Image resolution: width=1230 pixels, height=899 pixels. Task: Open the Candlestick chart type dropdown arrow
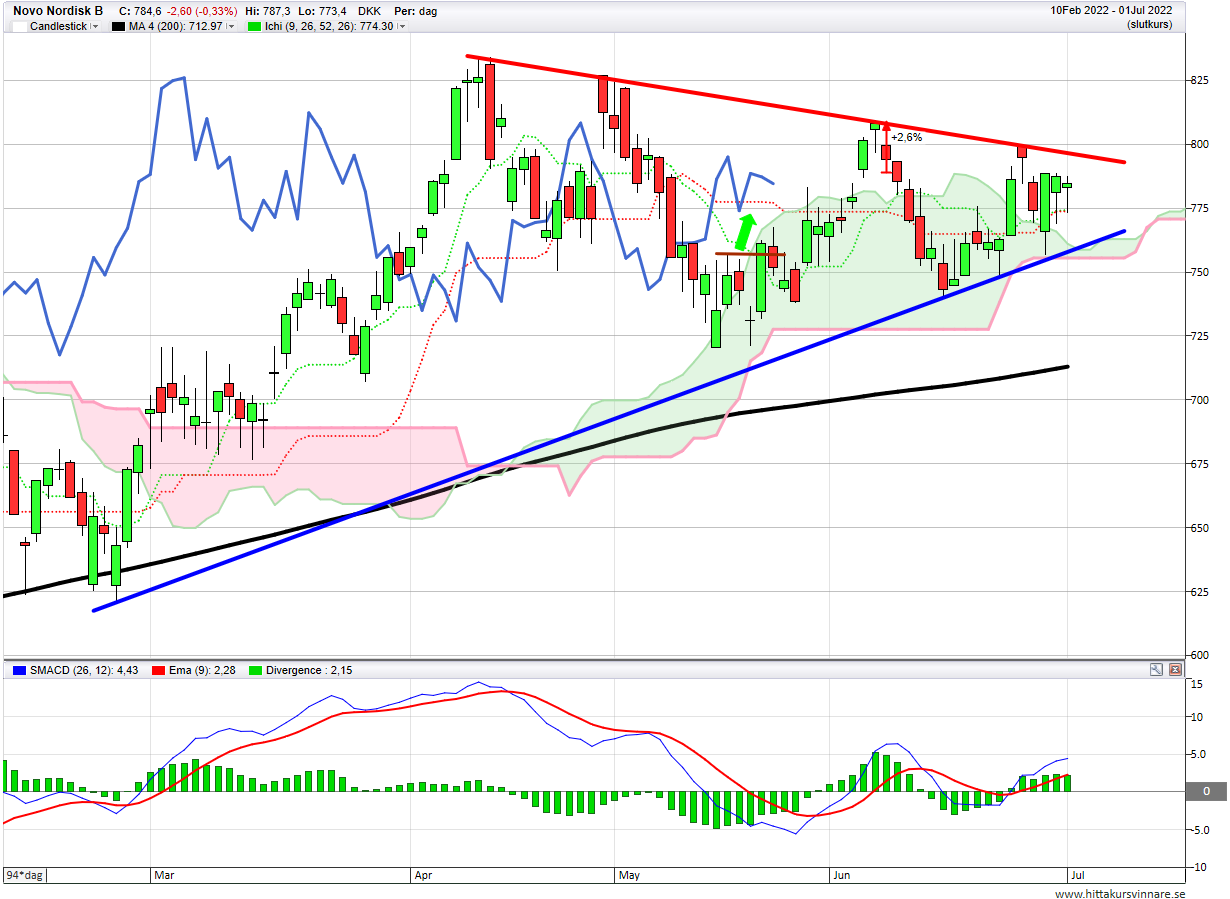(x=95, y=26)
